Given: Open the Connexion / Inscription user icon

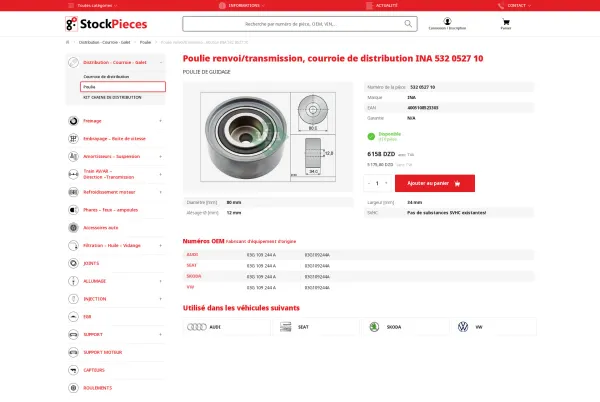Looking at the screenshot, I should point(447,21).
